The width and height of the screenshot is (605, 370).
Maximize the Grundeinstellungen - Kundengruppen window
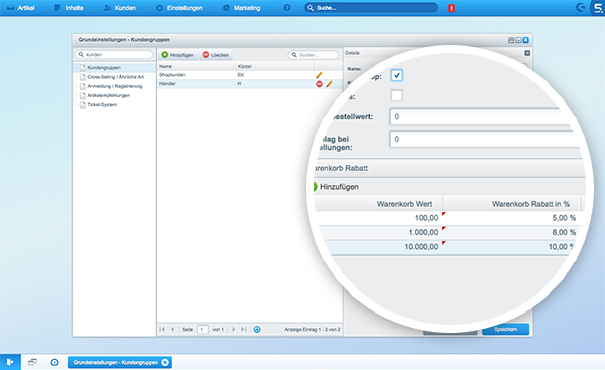pyautogui.click(x=518, y=40)
